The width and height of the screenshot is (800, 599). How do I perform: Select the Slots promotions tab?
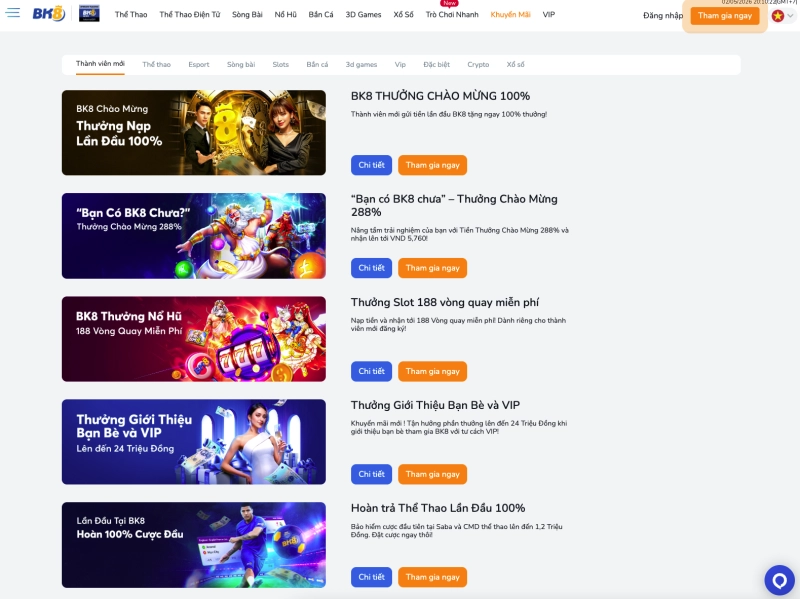point(281,65)
